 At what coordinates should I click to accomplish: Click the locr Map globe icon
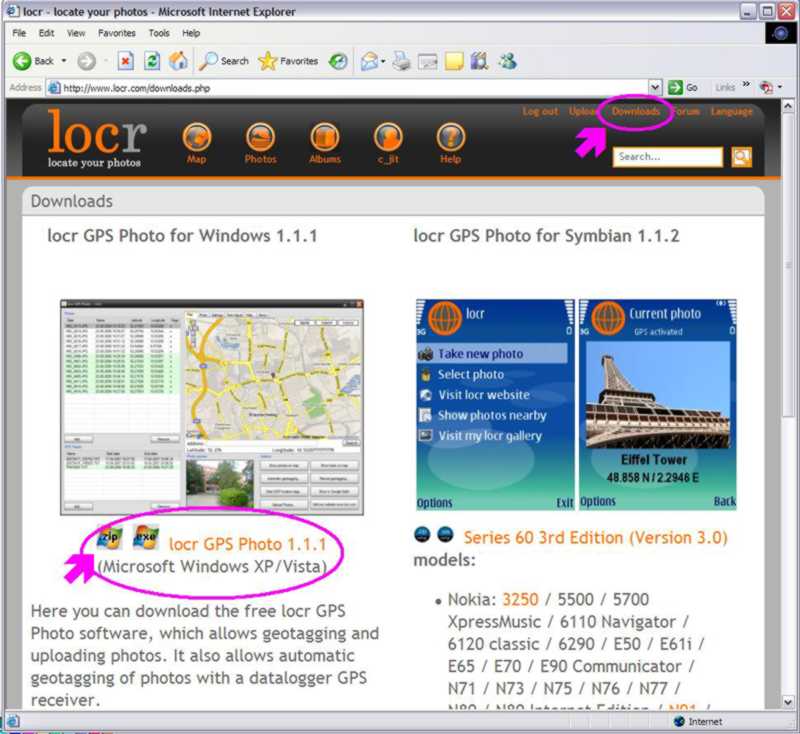click(197, 137)
